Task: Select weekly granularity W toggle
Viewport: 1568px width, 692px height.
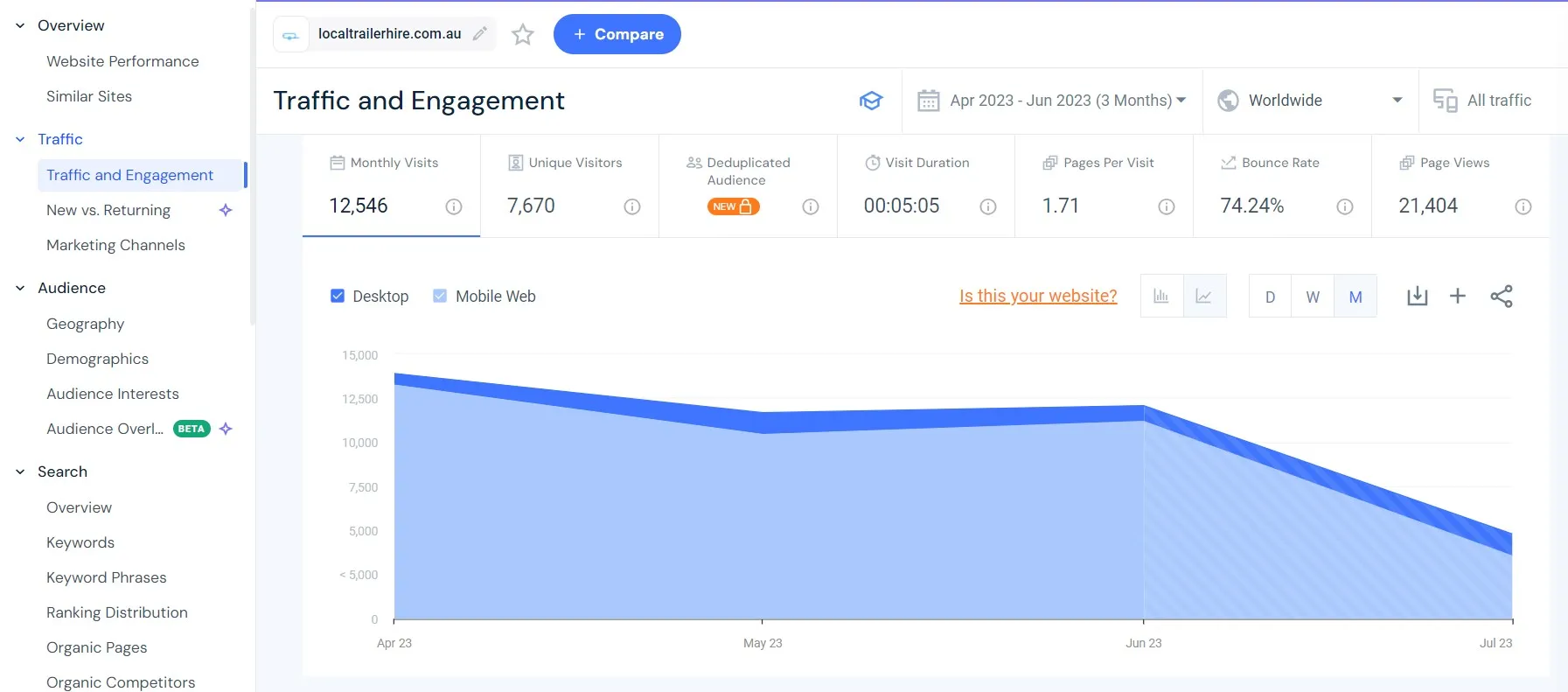Action: click(1312, 297)
